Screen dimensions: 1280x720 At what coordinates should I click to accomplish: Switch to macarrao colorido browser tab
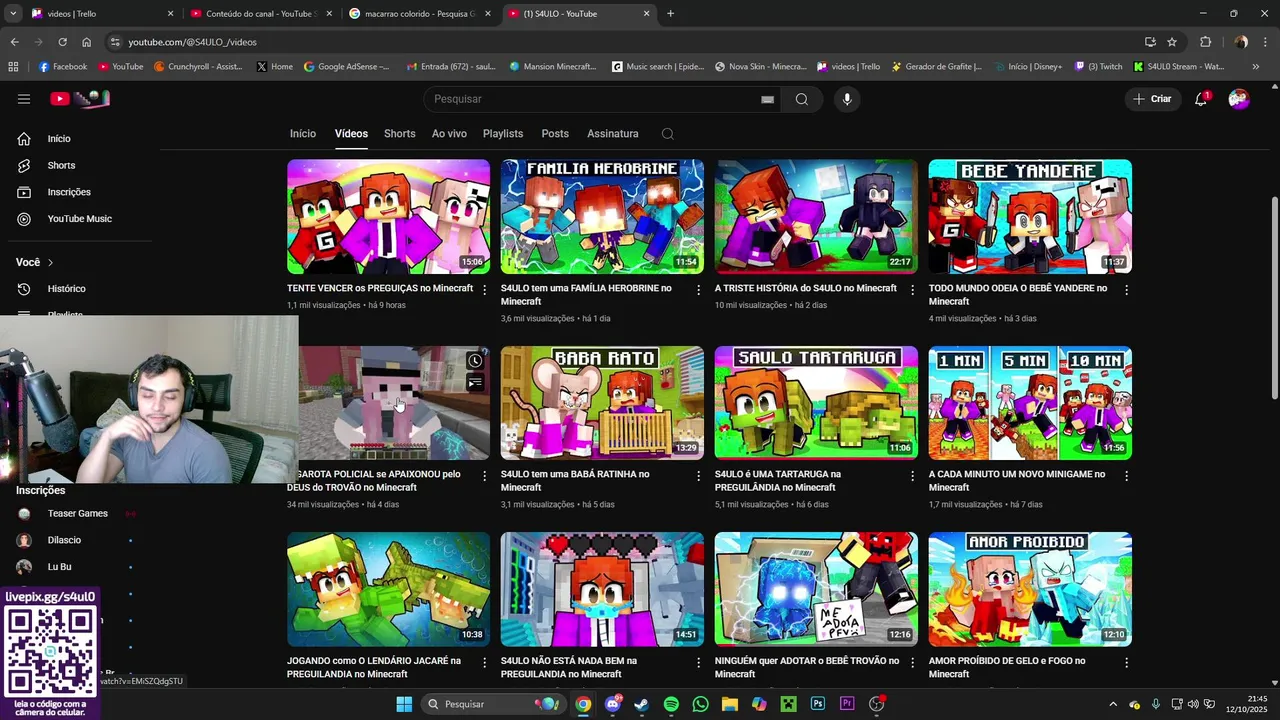tap(420, 14)
